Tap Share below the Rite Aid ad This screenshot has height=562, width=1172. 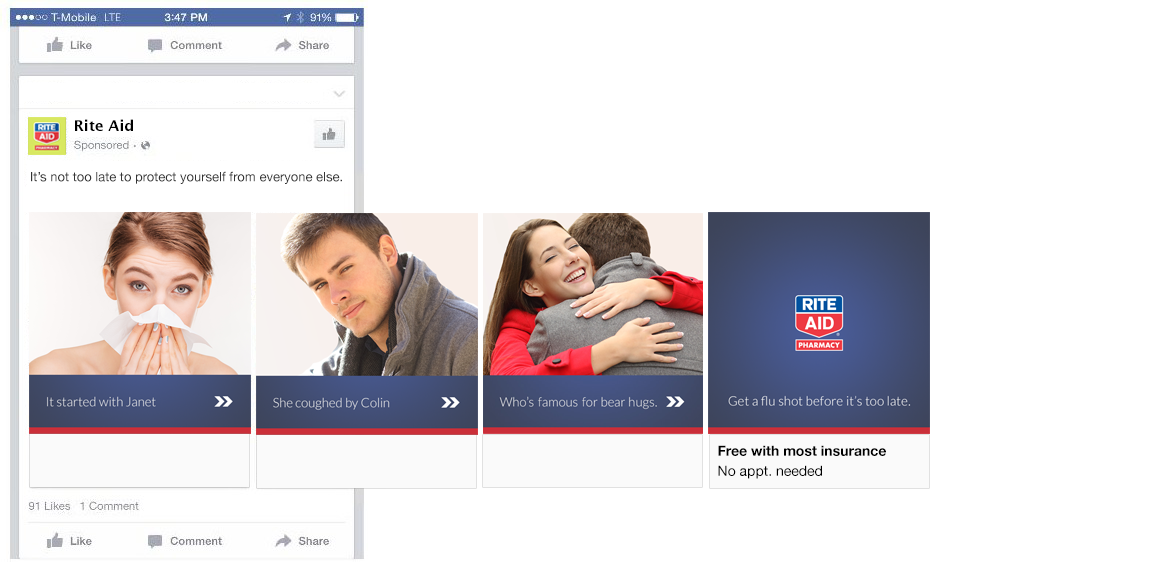click(x=302, y=541)
